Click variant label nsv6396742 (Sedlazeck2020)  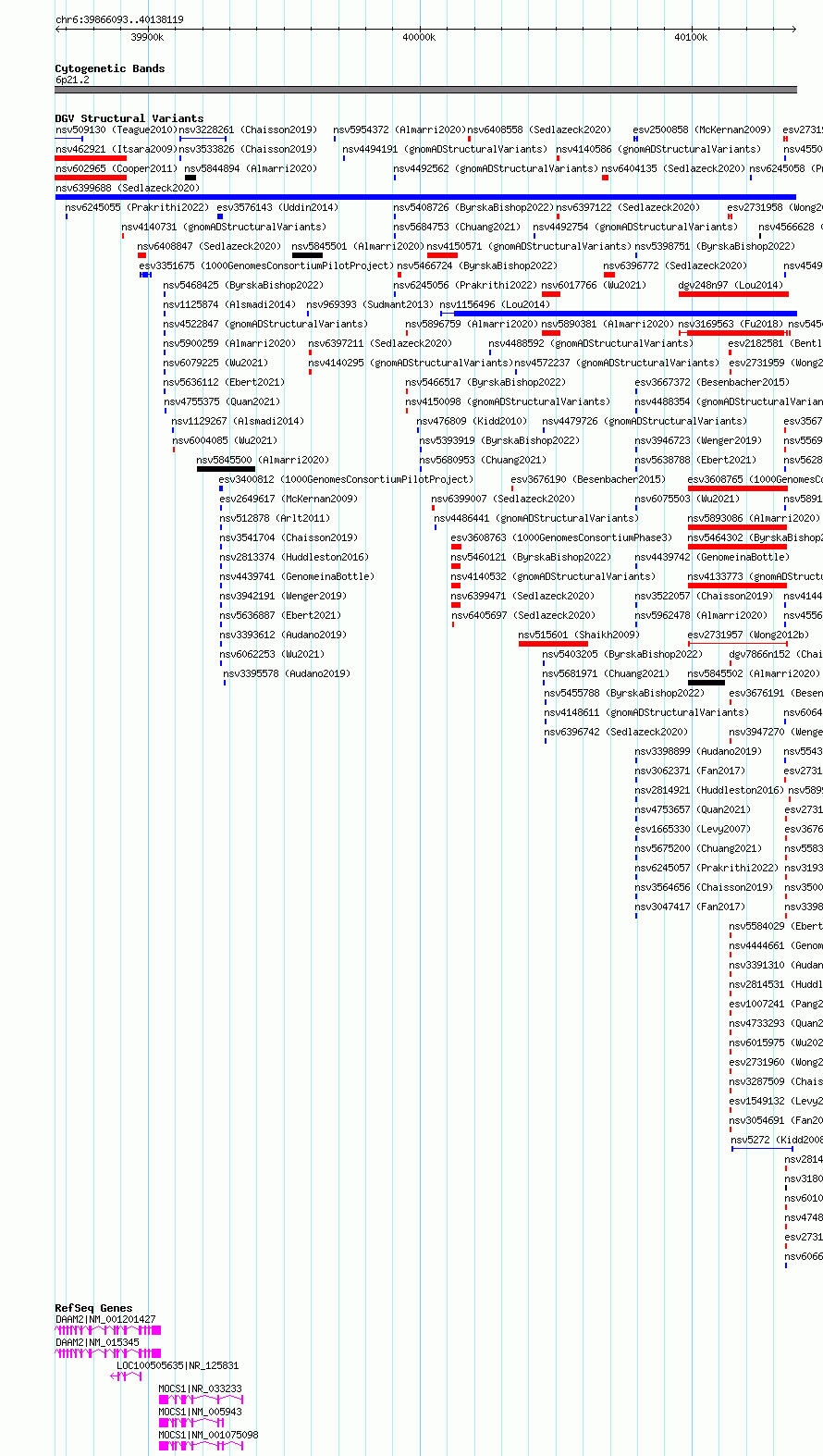(616, 732)
